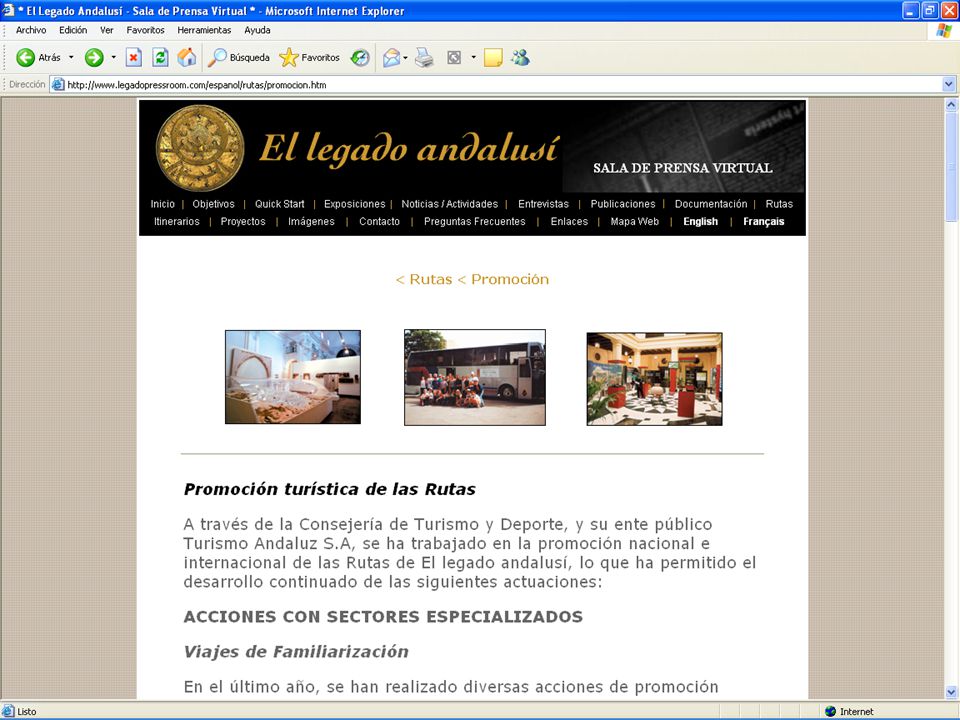
Task: Click 'ACCIONES CON SECTORES ESPECIALIZADOS' text
Action: tap(383, 617)
